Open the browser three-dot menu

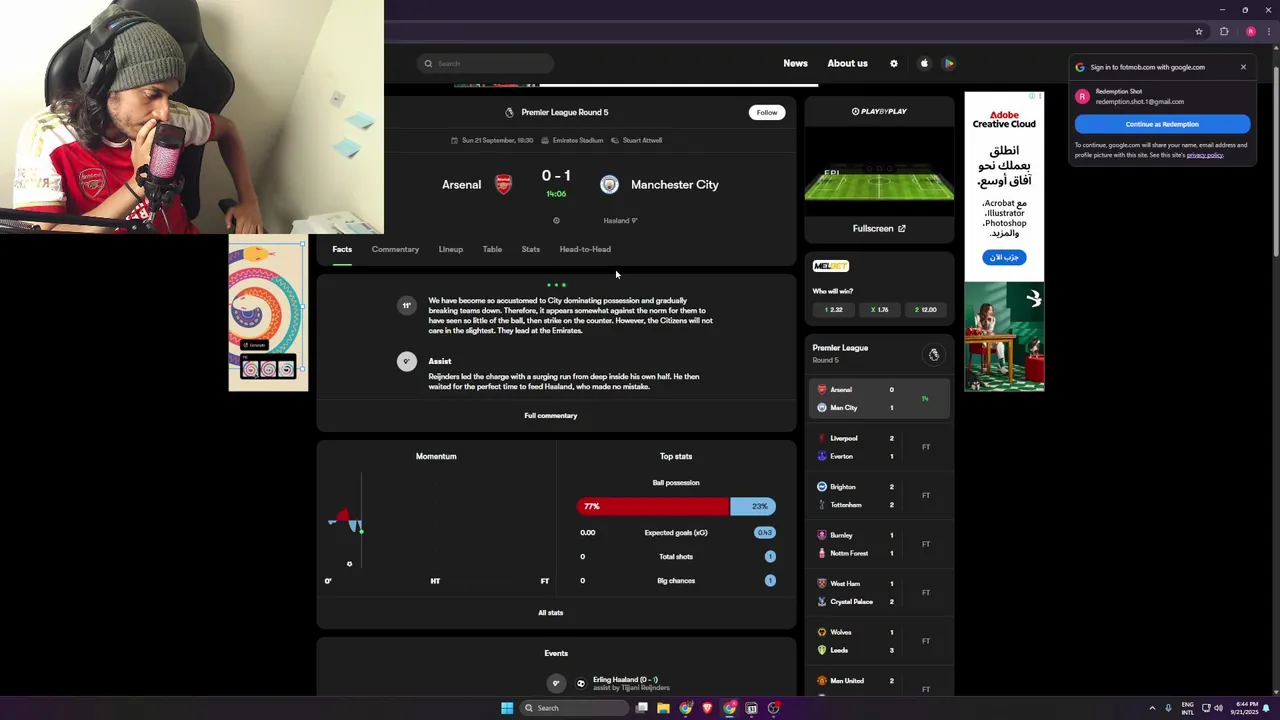point(1269,31)
